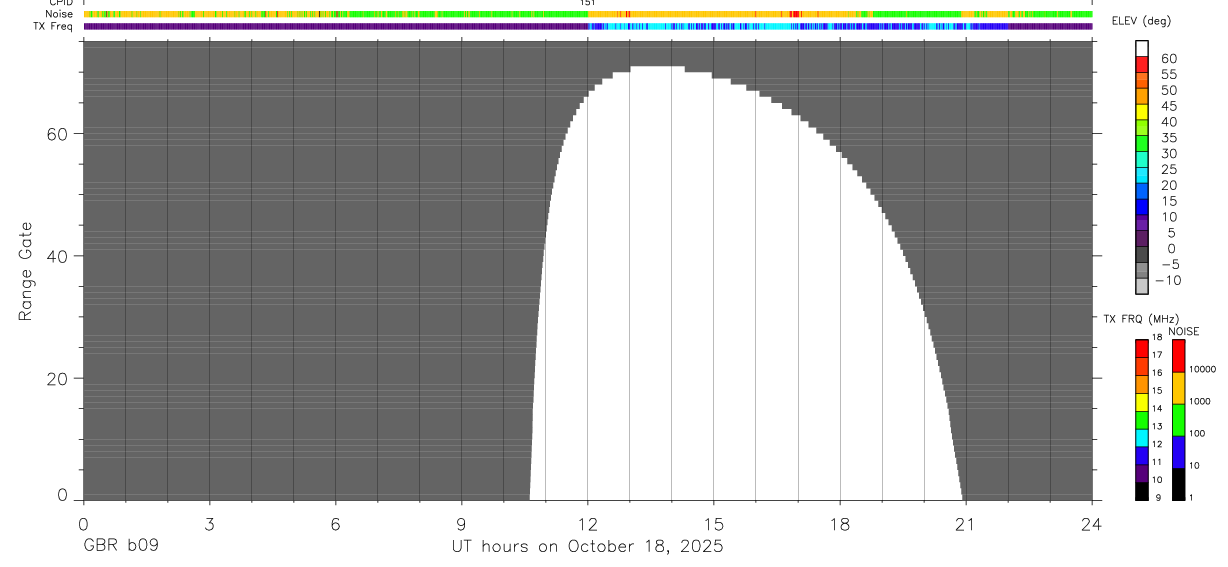Click the 'ELEV (deg)' legend title
Viewport: 1228px width, 567px height.
coord(1141,21)
